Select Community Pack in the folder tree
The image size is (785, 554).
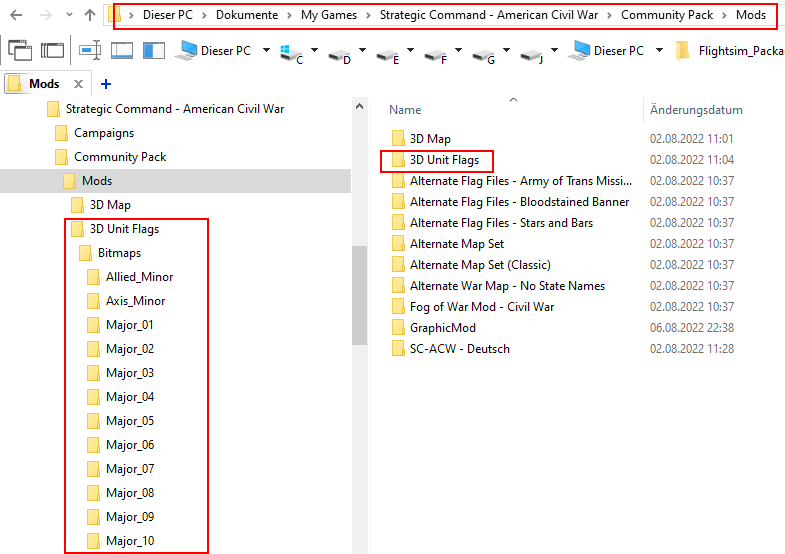coord(111,157)
